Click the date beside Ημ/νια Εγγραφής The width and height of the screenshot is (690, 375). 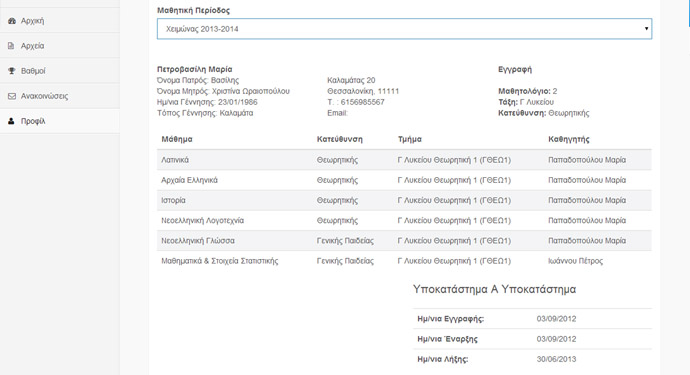coord(556,319)
